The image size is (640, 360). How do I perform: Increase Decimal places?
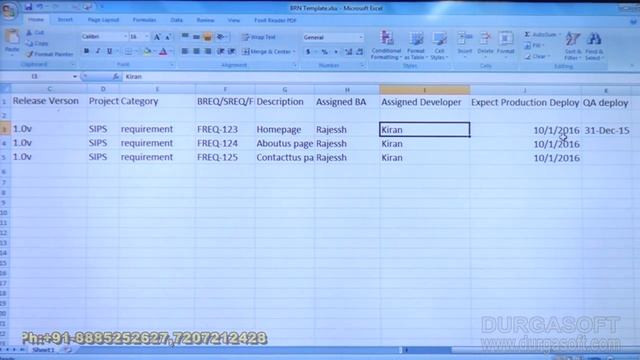click(348, 52)
